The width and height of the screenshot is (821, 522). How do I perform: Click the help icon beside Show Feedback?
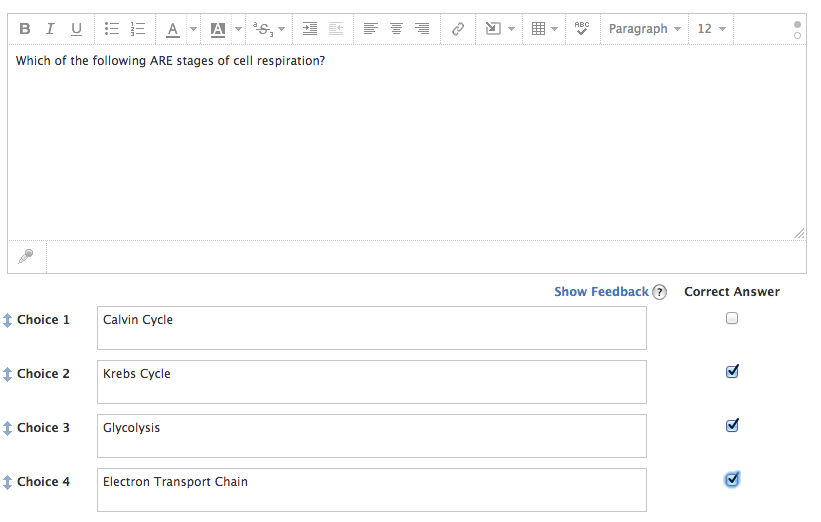[x=659, y=292]
